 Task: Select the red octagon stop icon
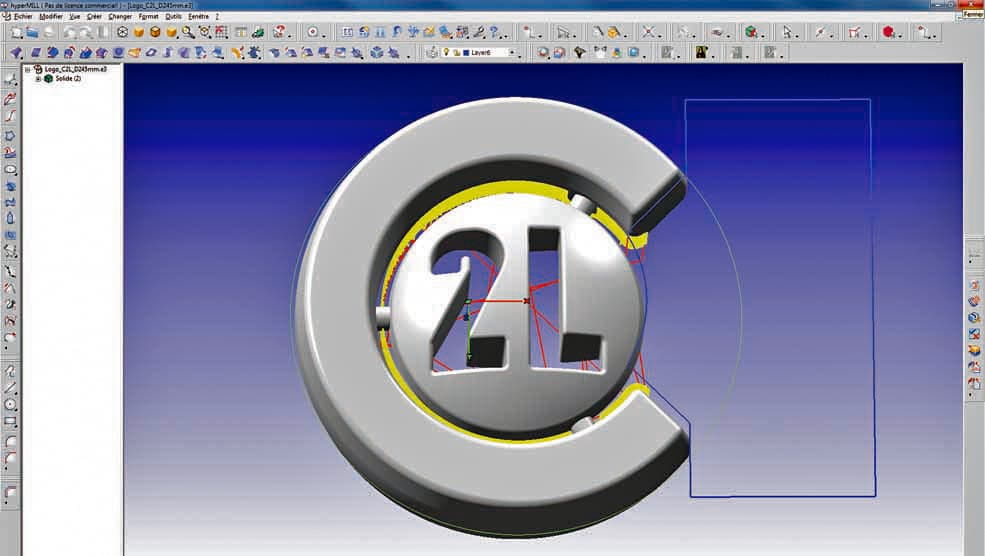click(888, 32)
